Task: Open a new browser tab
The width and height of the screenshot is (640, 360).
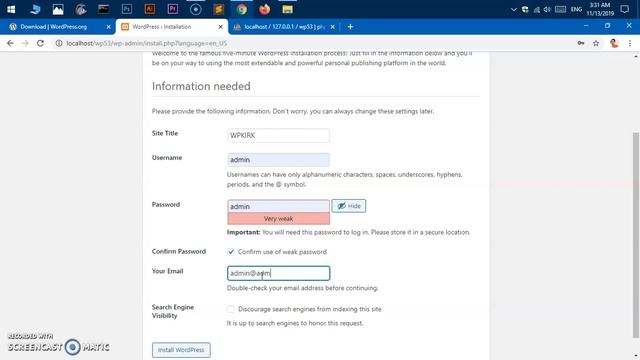Action: [350, 27]
